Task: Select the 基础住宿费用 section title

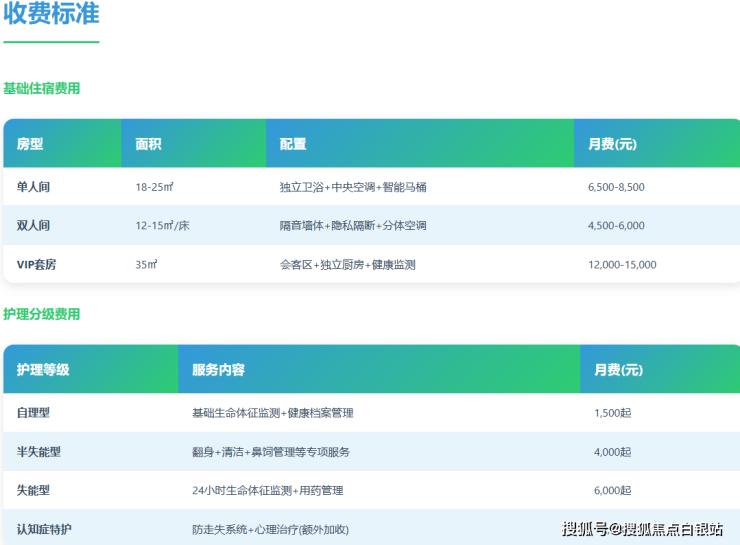Action: point(41,88)
